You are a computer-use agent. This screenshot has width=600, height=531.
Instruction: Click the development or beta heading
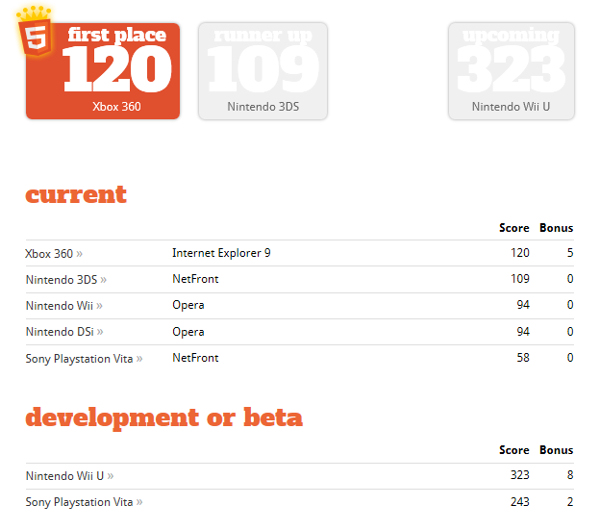[164, 417]
